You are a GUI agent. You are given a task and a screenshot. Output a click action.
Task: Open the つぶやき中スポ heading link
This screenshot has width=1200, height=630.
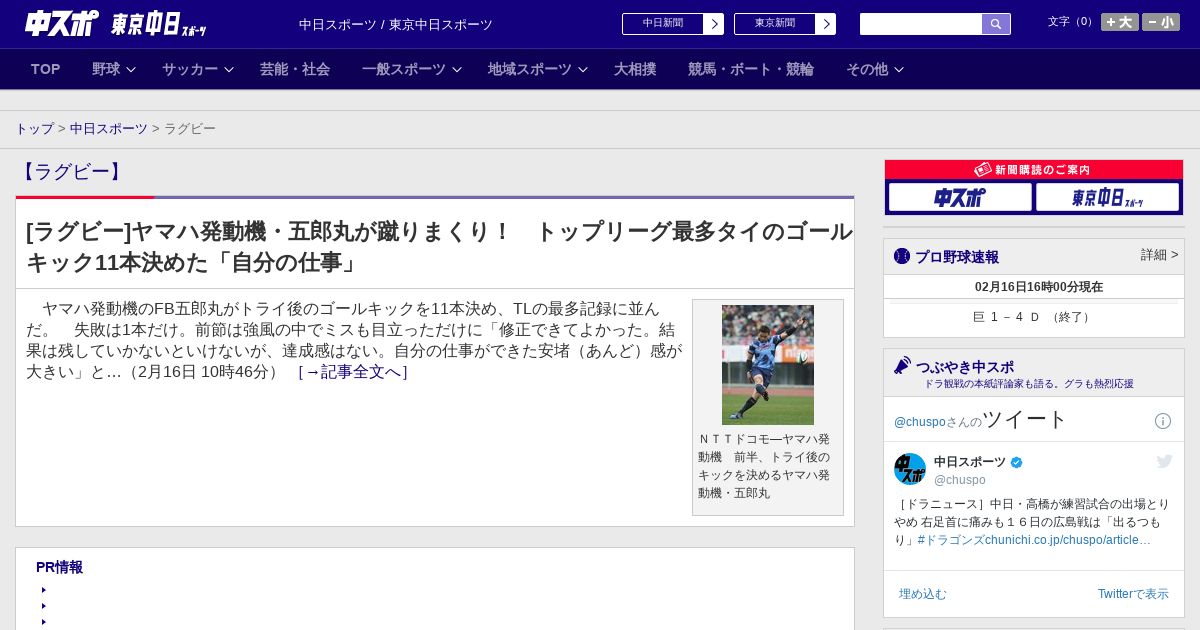[x=965, y=367]
